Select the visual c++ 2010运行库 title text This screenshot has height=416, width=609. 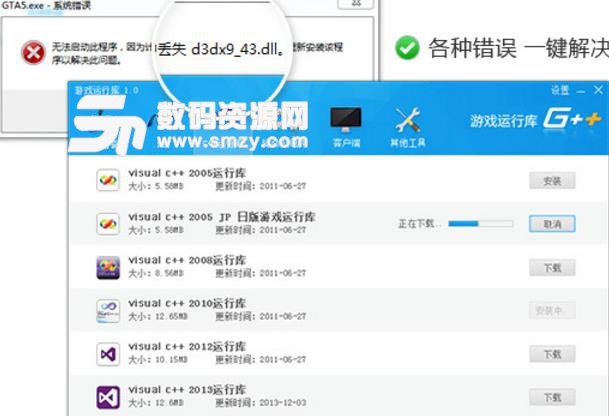[x=187, y=303]
